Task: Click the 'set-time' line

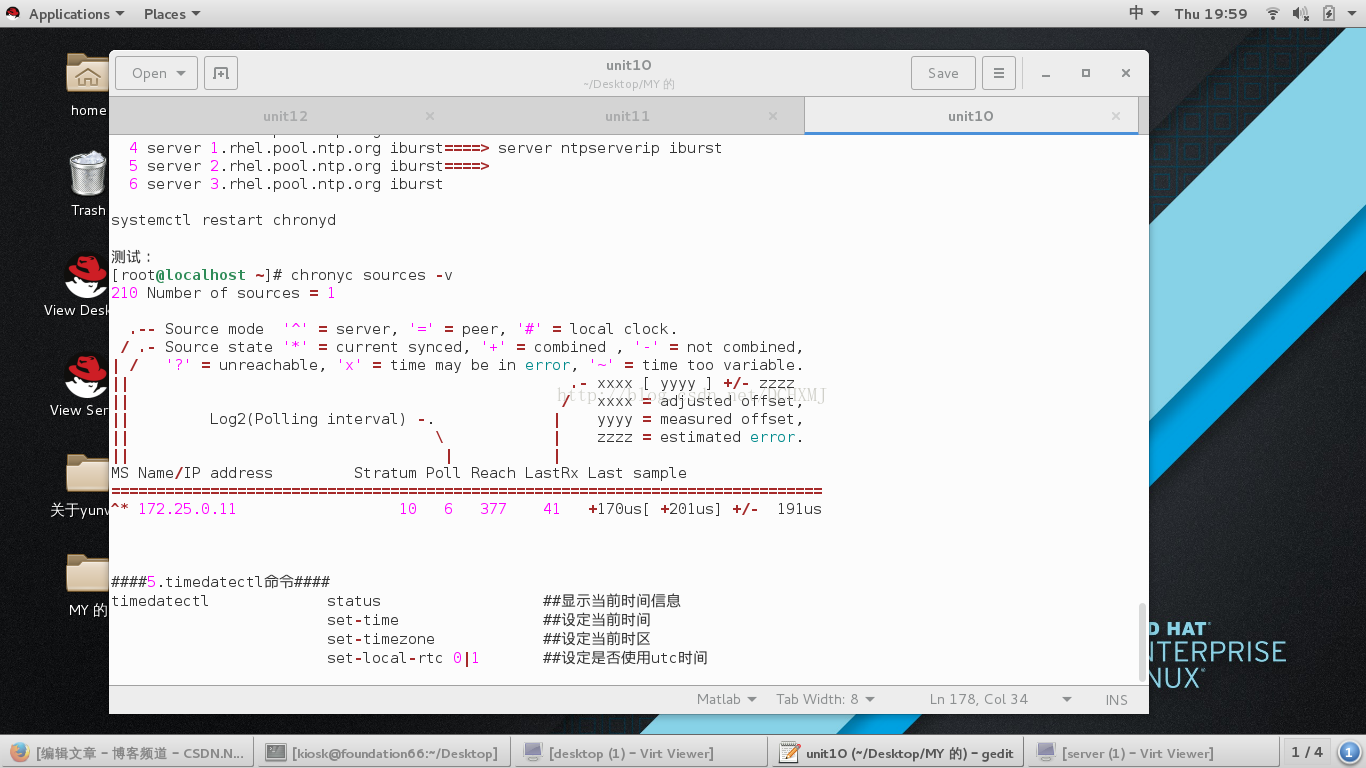Action: (x=363, y=621)
